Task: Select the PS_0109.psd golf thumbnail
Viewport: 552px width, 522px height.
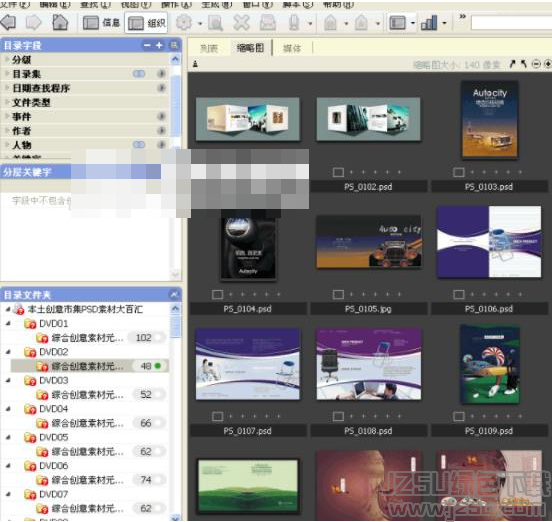Action: (489, 364)
